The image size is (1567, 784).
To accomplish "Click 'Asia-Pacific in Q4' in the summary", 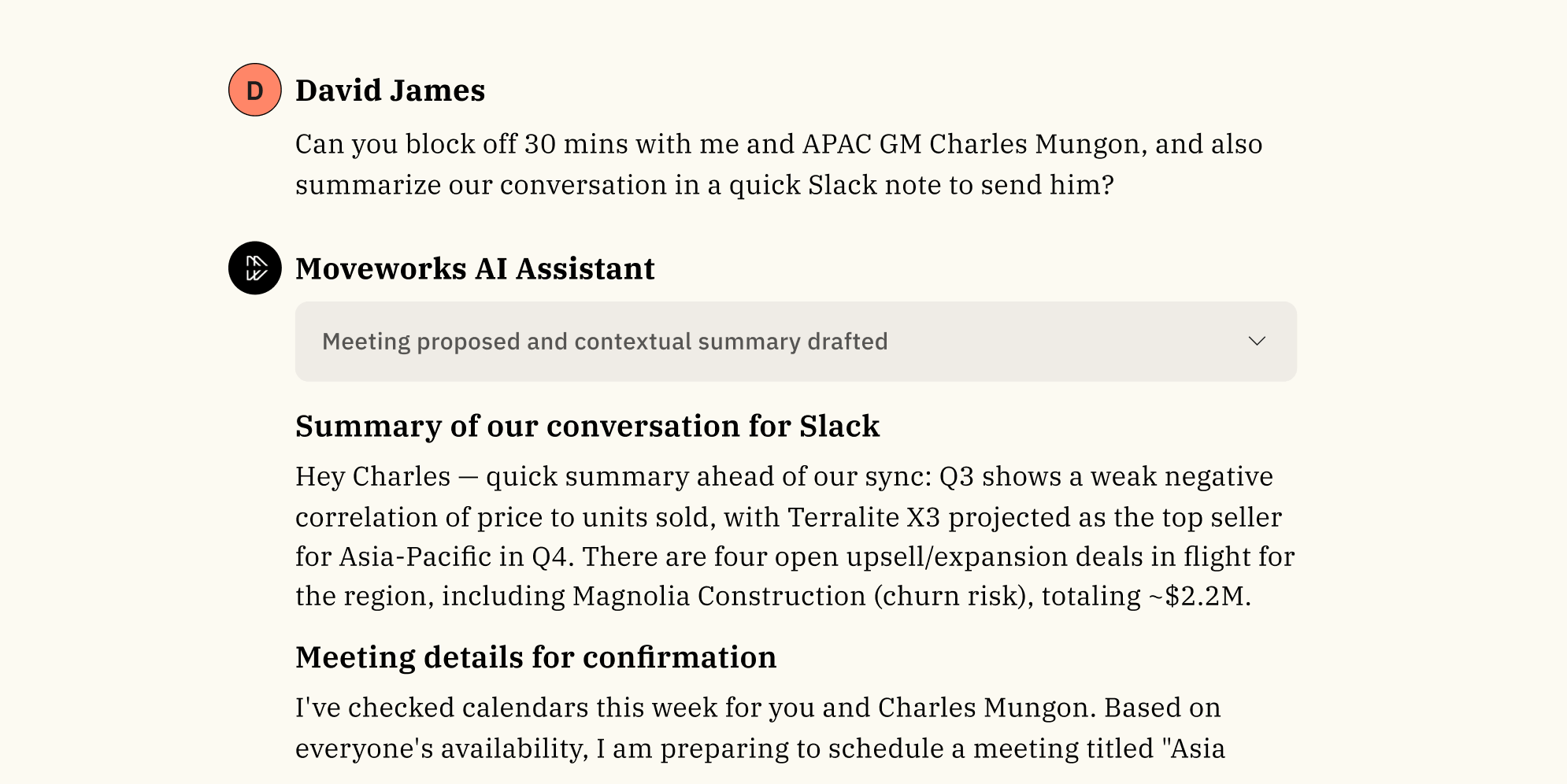I will [453, 557].
